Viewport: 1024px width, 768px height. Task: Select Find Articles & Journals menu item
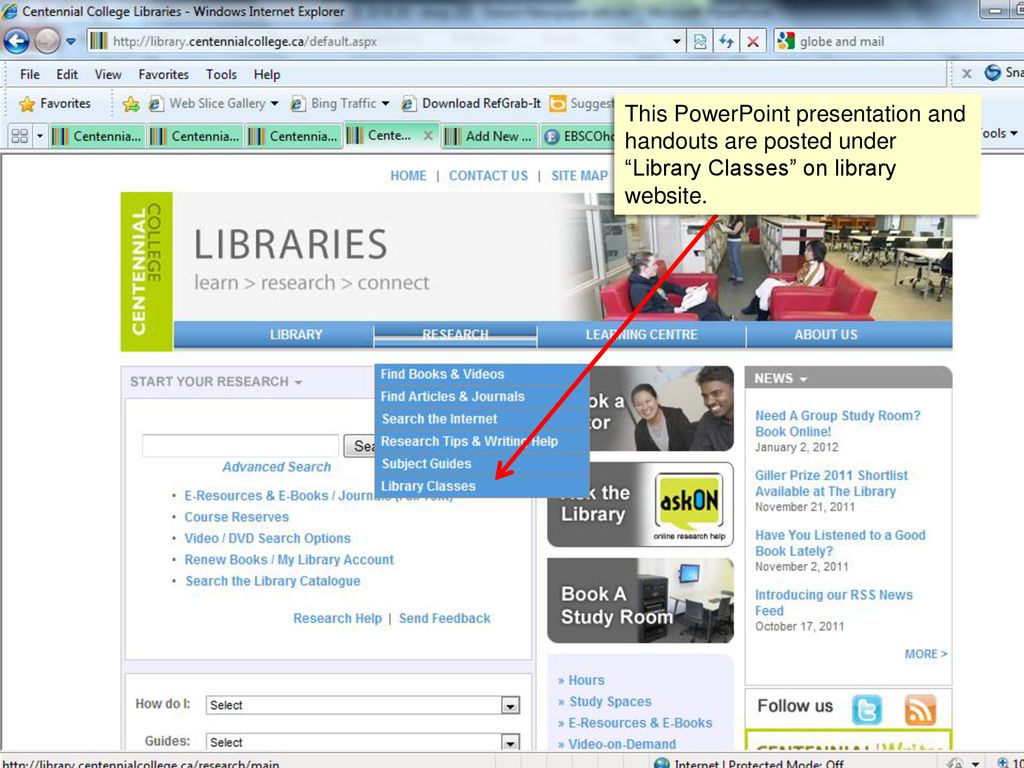482,396
